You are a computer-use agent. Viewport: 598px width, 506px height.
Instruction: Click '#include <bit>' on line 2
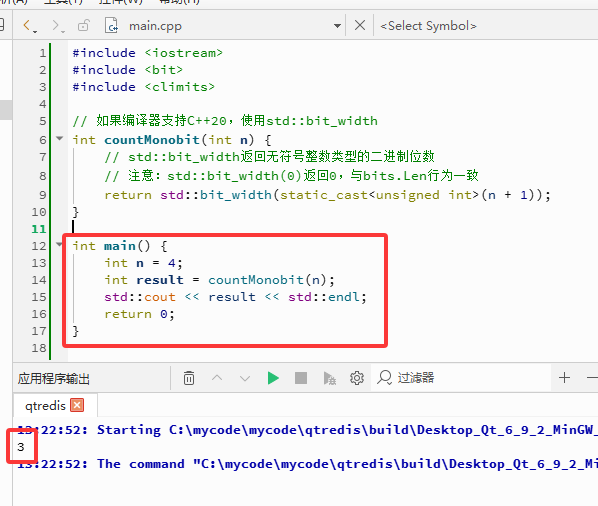coord(127,70)
